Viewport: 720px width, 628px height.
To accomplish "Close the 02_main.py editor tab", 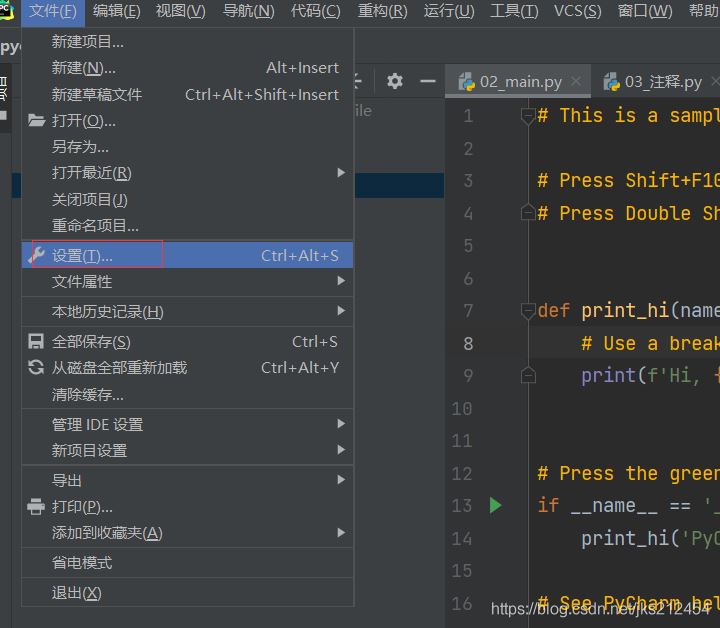I will tap(577, 82).
